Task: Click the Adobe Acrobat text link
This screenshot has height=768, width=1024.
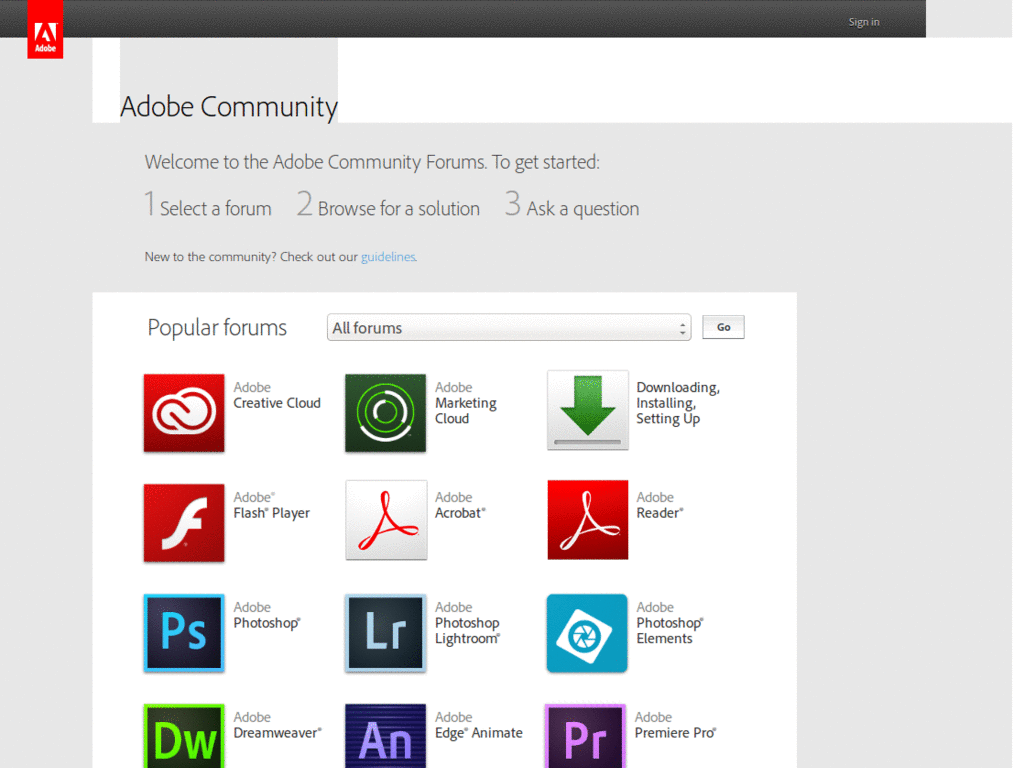Action: click(x=460, y=505)
